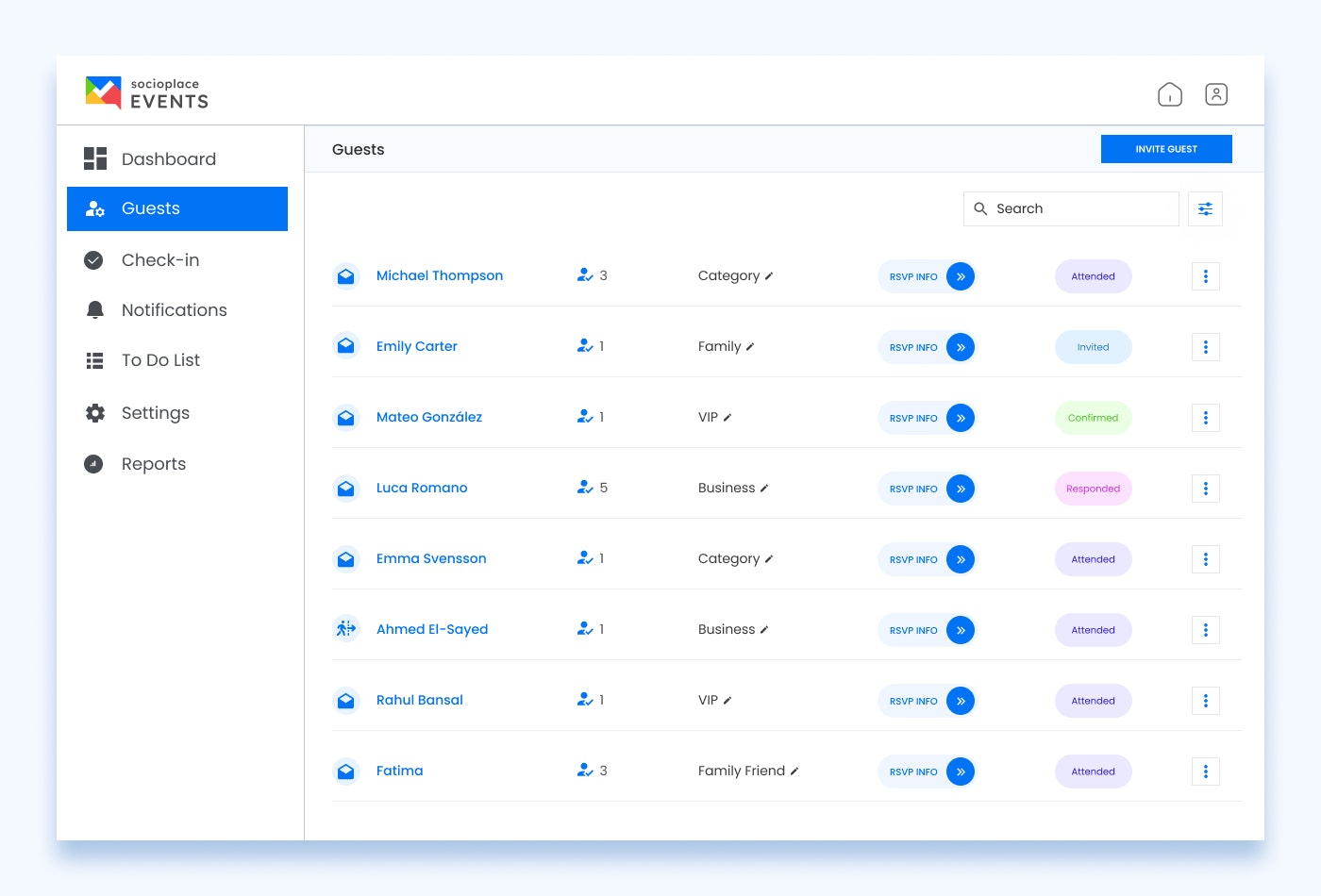Open more options for Emma Svensson
This screenshot has height=896, width=1321.
click(x=1206, y=559)
